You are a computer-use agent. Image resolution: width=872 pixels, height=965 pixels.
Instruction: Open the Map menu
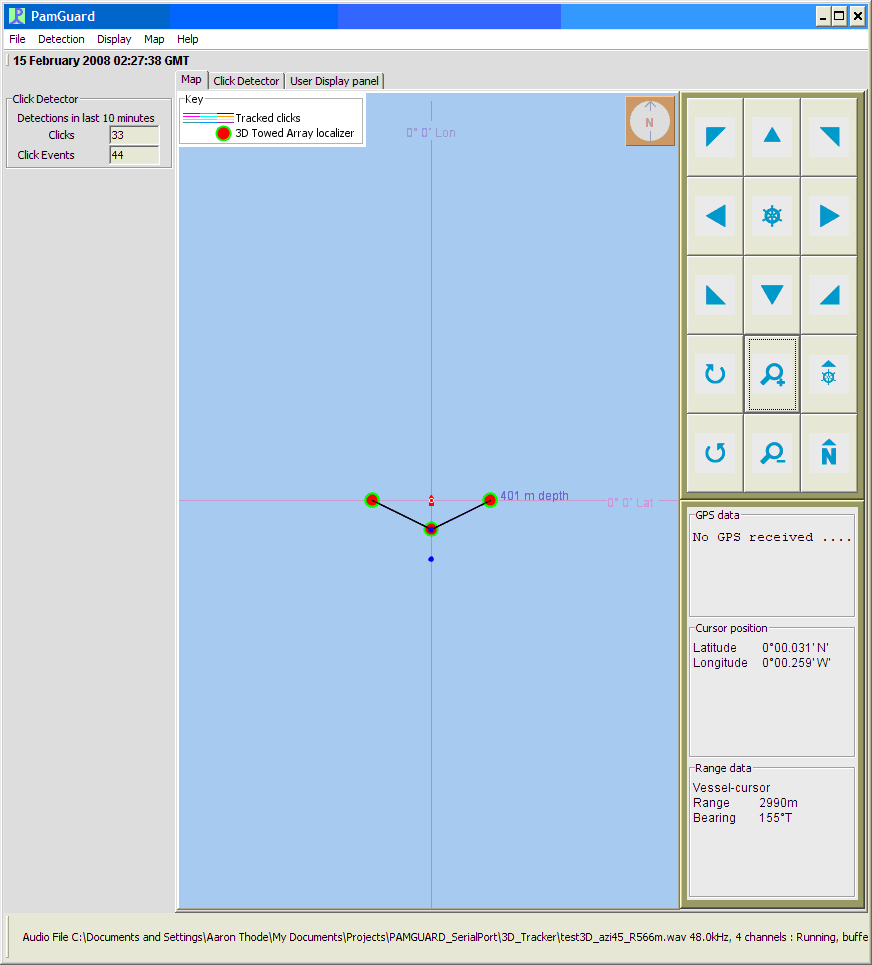154,39
